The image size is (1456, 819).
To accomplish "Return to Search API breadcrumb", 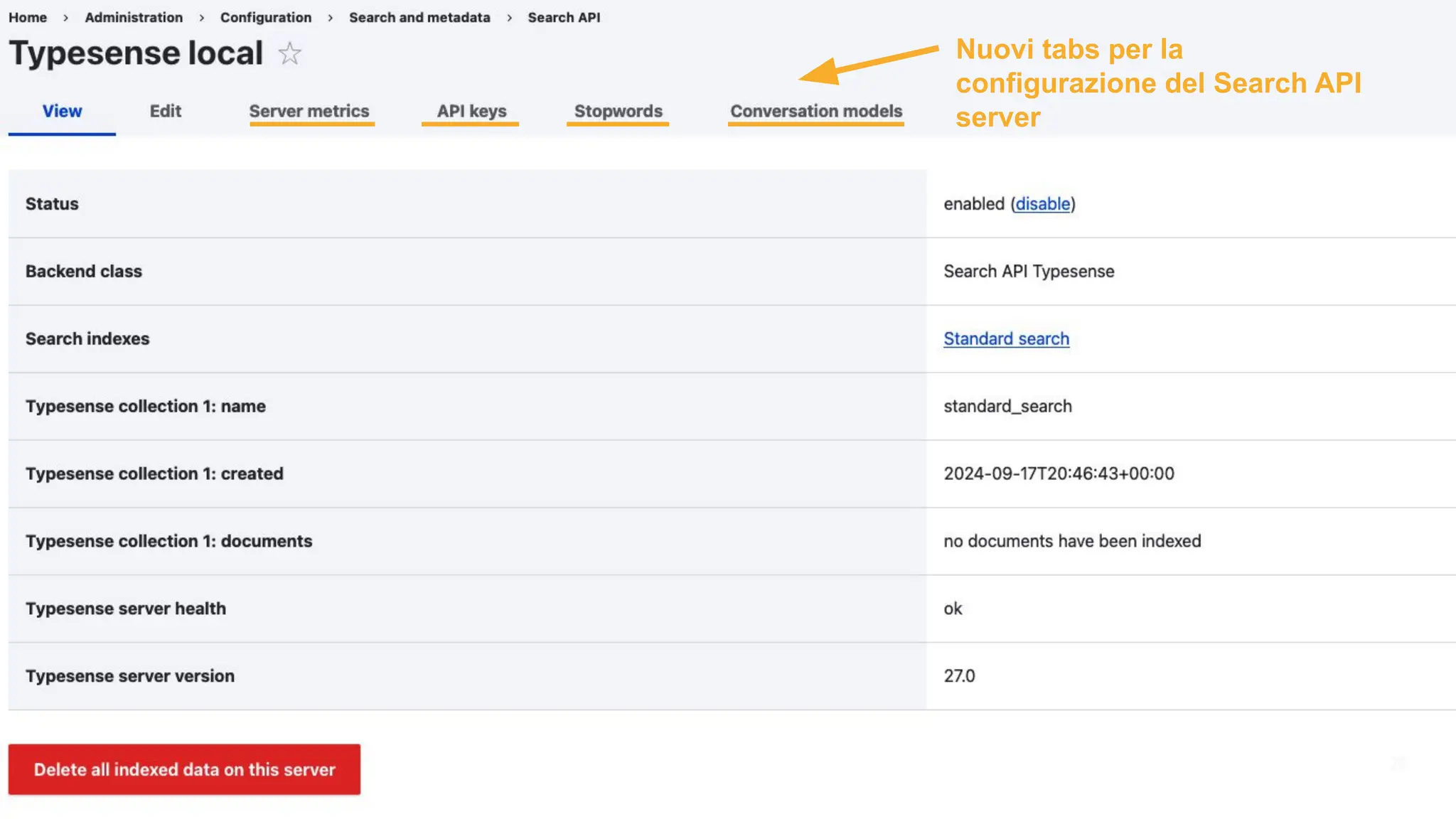I will 564,17.
